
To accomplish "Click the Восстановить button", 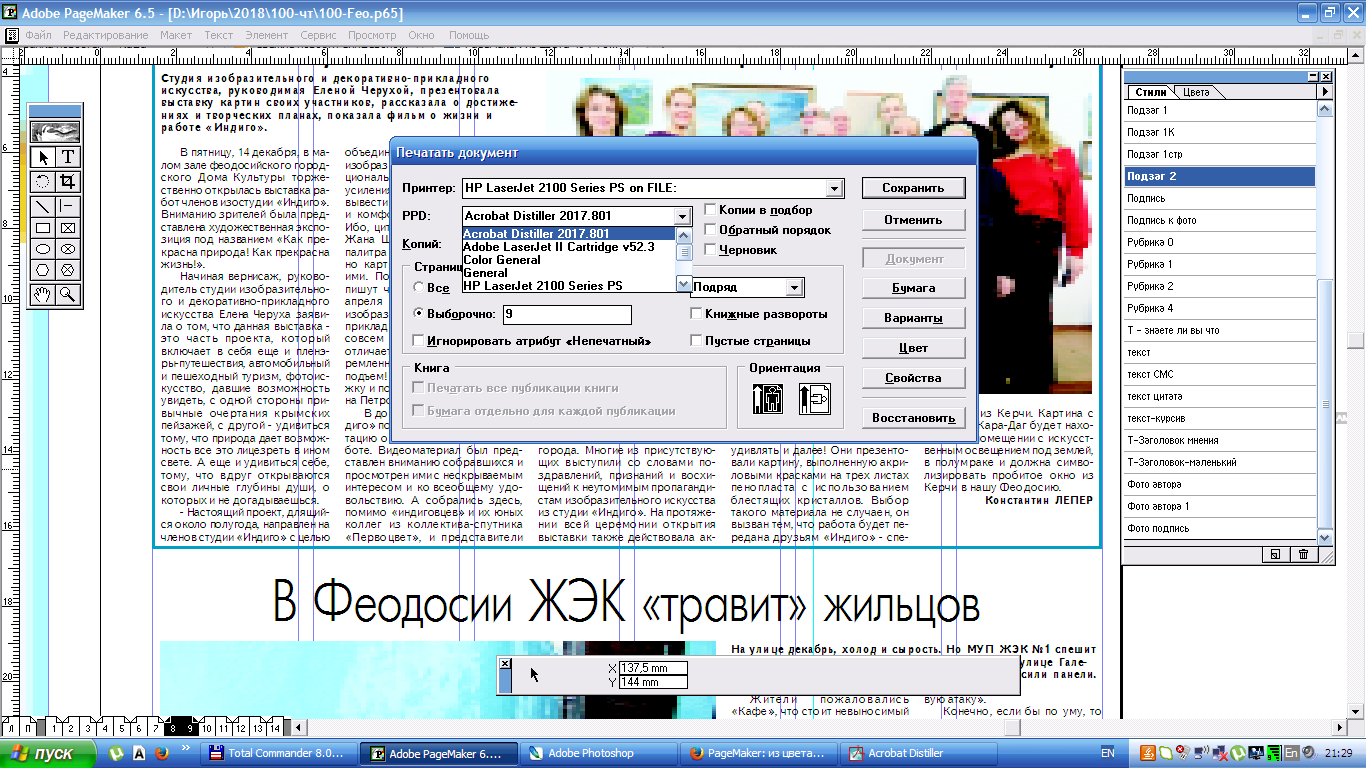I will pos(913,418).
